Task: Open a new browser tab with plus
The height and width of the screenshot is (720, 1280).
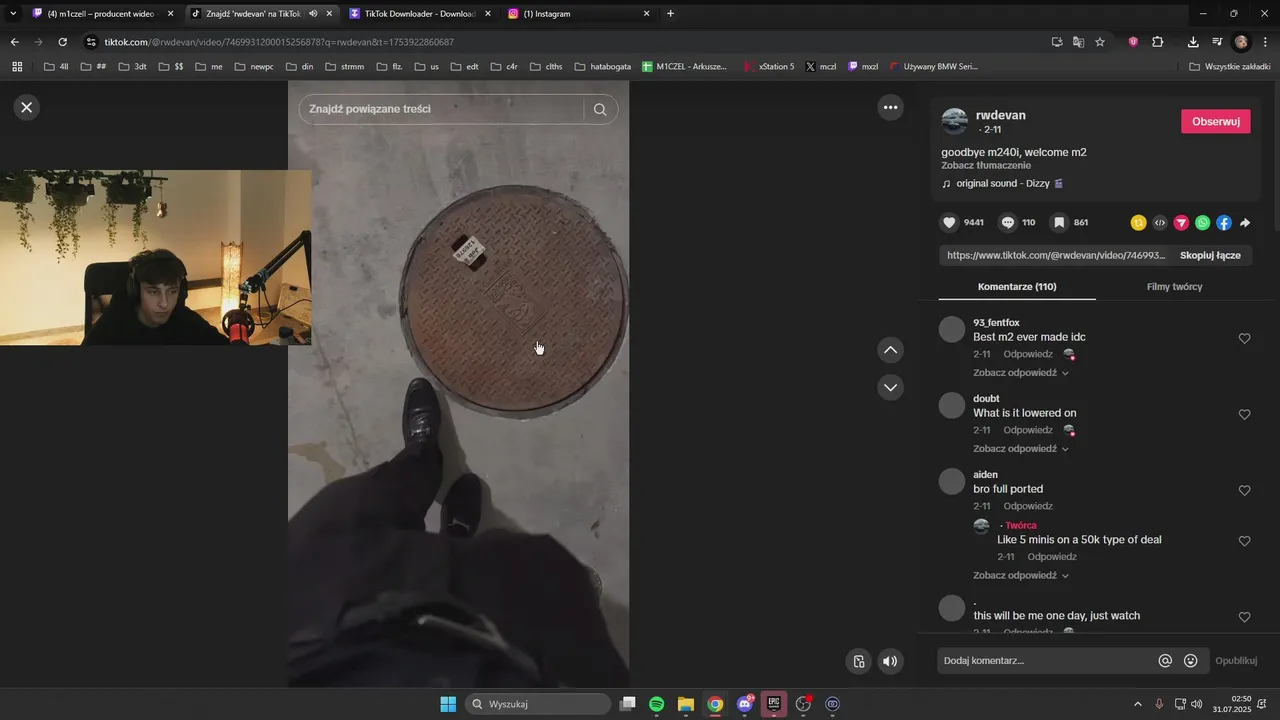Action: (x=670, y=14)
